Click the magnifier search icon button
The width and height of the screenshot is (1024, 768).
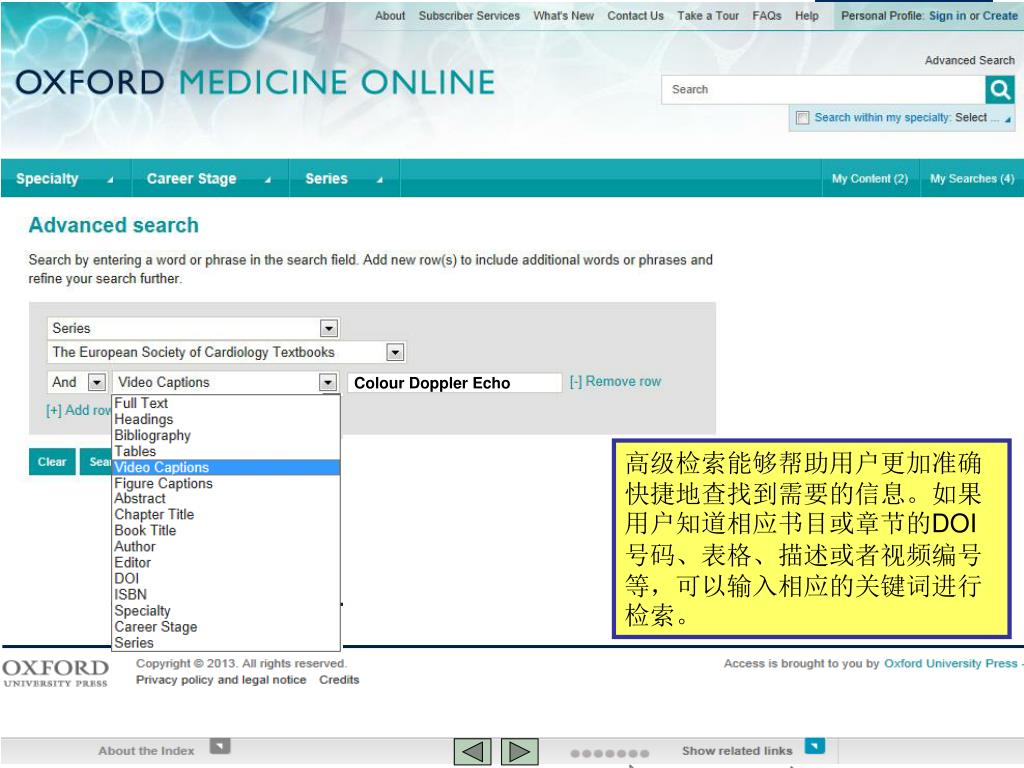click(x=1000, y=89)
